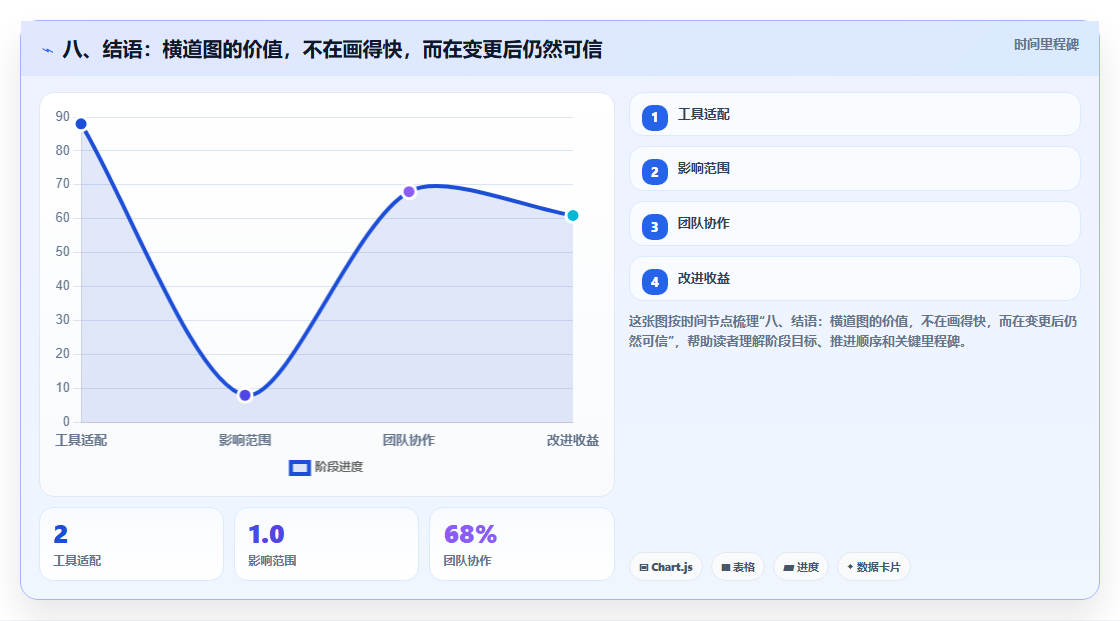
Task: Click the 进度 tag chip
Action: pyautogui.click(x=801, y=567)
